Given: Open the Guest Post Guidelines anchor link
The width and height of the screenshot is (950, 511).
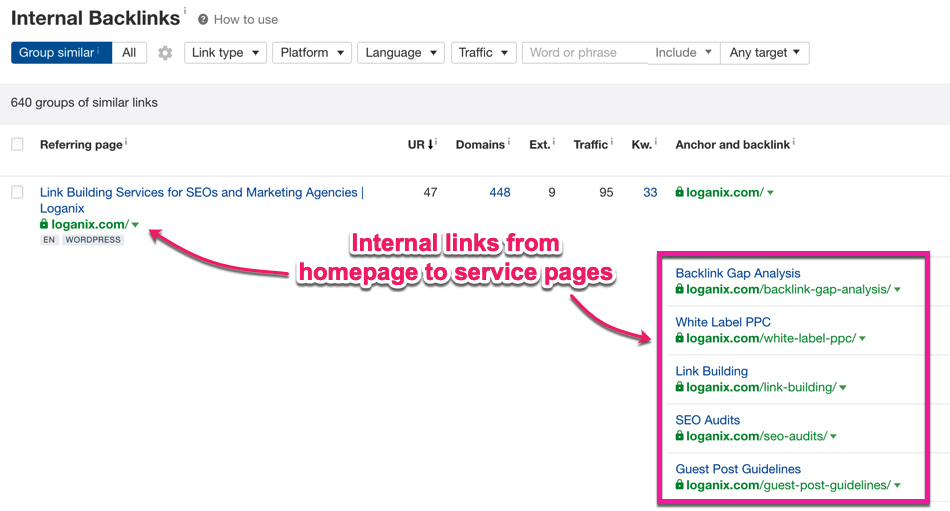Looking at the screenshot, I should click(x=738, y=469).
